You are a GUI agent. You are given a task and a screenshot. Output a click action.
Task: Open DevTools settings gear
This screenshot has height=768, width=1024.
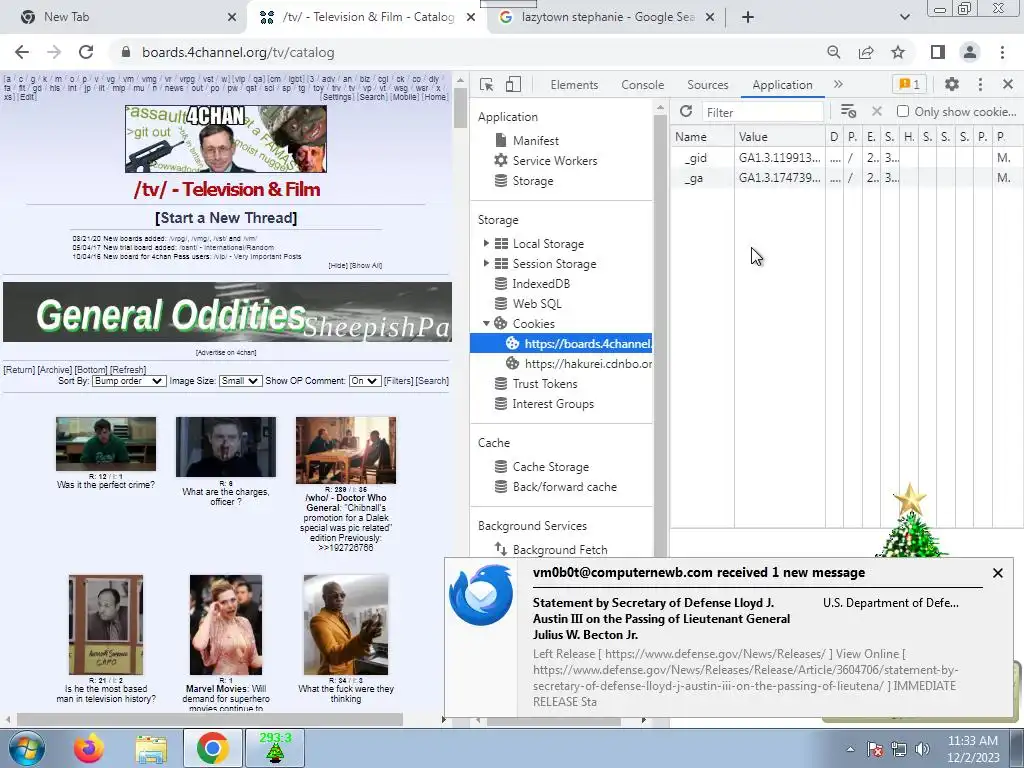952,84
